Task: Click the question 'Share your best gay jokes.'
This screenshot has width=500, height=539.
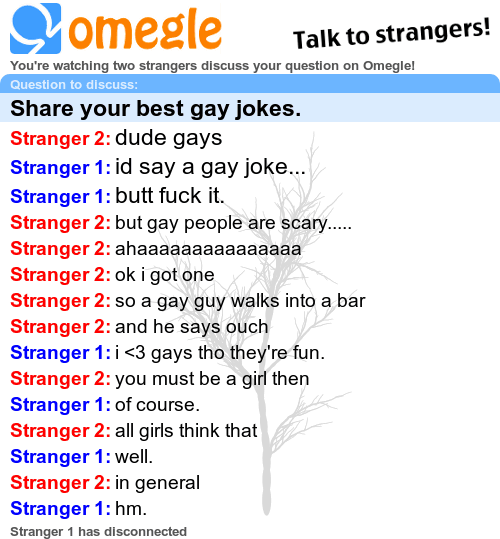Action: tap(156, 109)
